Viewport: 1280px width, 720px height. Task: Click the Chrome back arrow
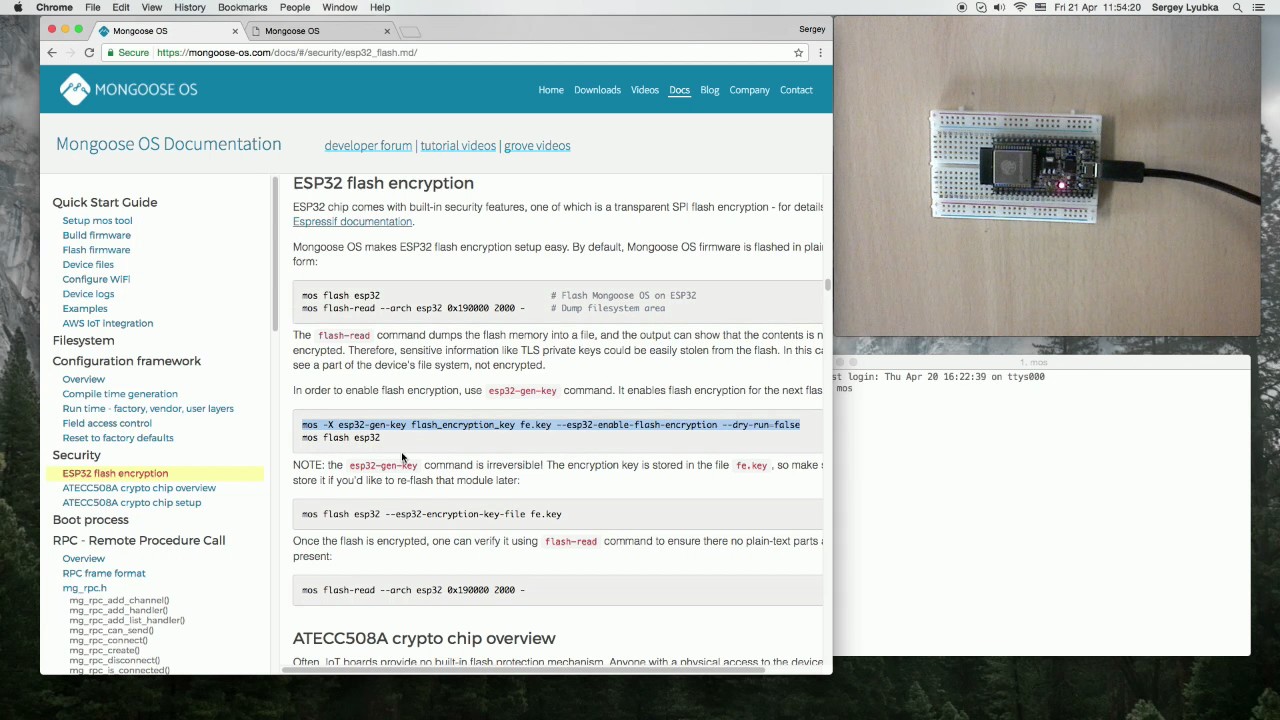[x=52, y=53]
